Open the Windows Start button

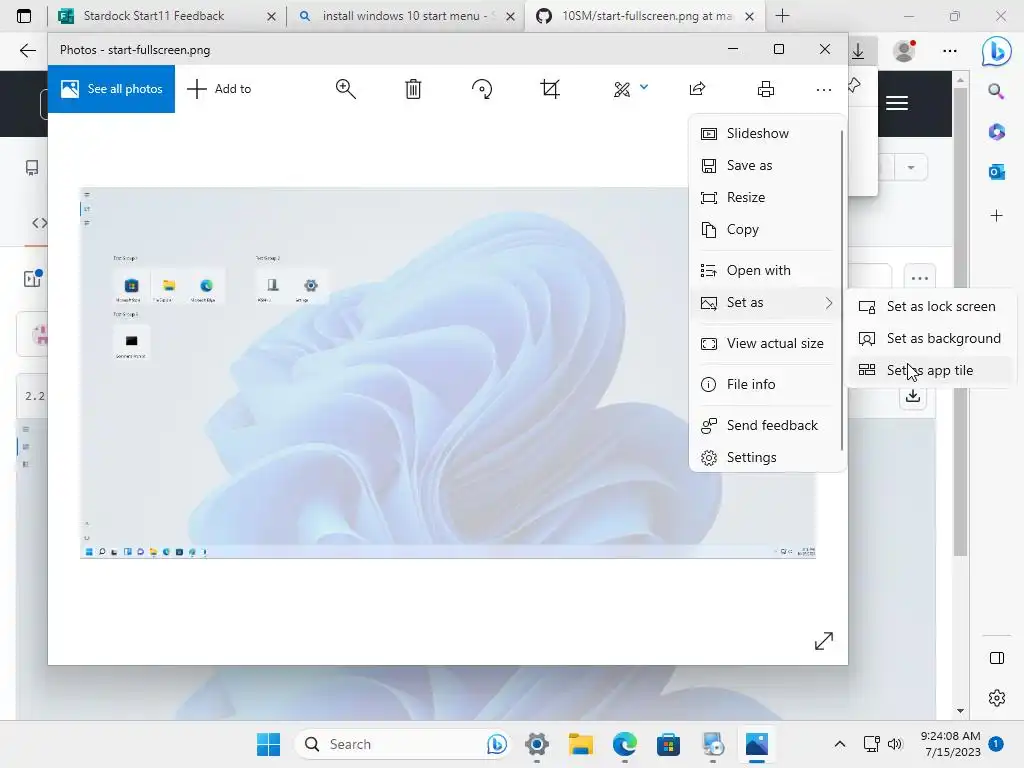point(268,744)
